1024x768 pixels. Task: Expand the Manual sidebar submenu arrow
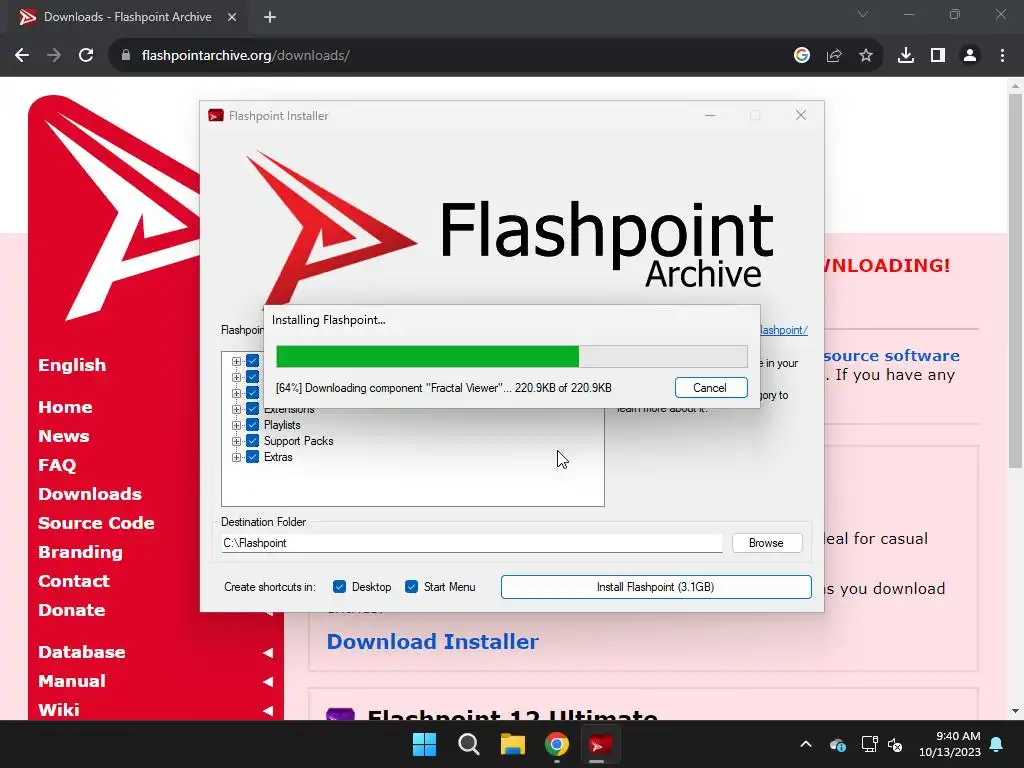pyautogui.click(x=268, y=681)
